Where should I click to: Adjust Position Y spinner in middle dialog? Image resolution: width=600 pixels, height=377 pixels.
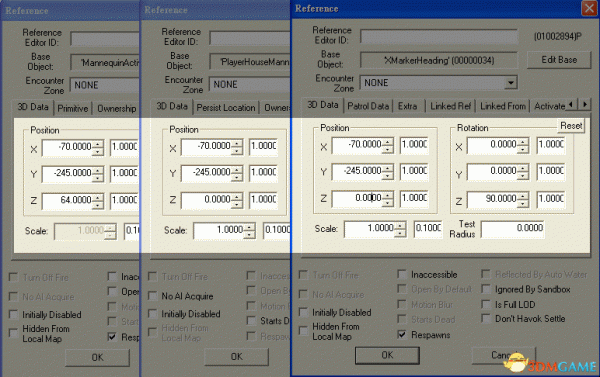[x=237, y=173]
